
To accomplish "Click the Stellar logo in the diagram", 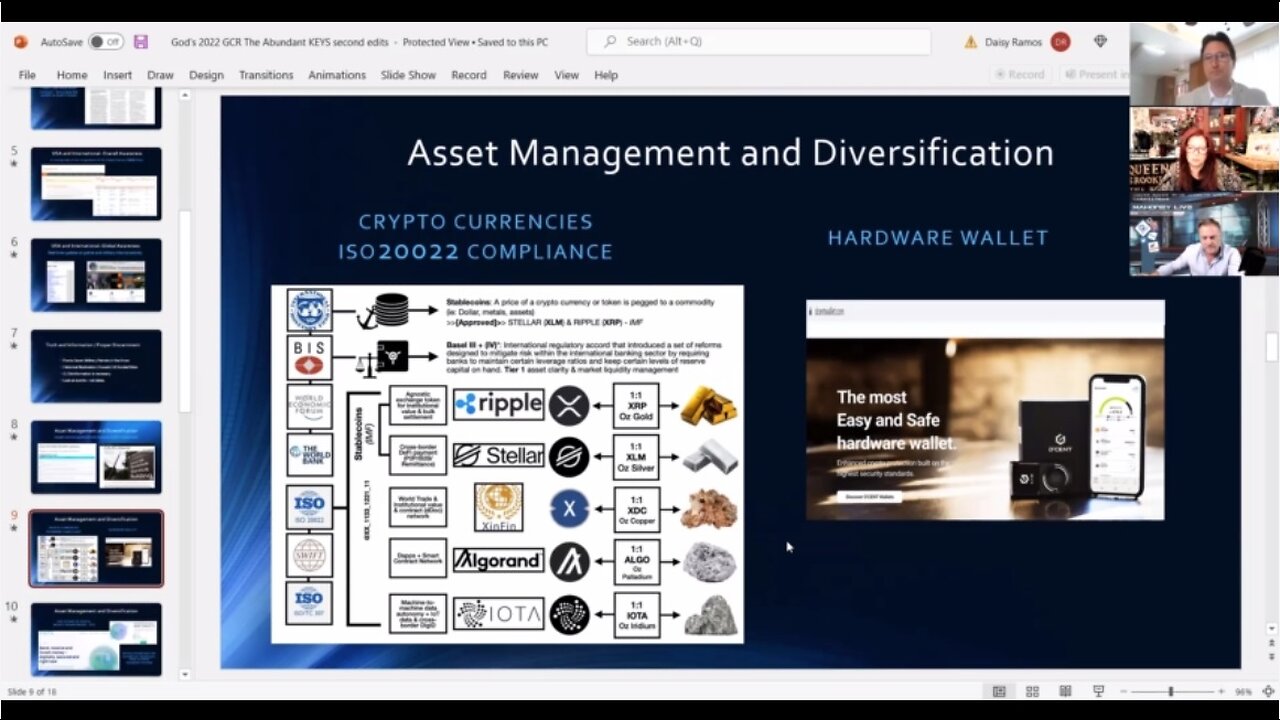I will 498,456.
